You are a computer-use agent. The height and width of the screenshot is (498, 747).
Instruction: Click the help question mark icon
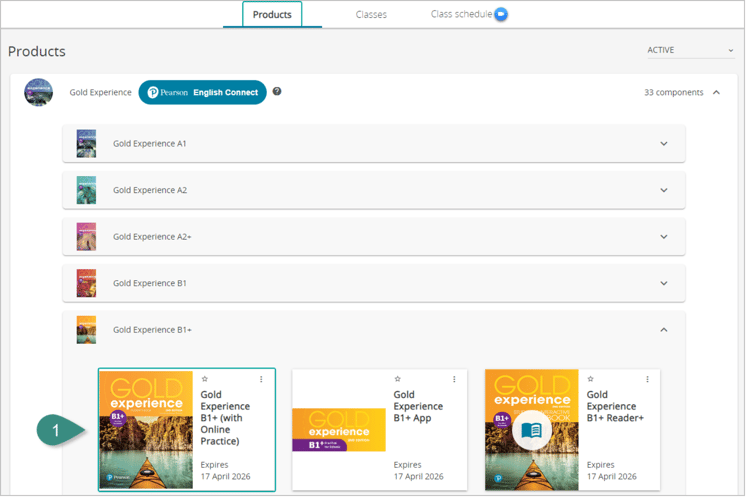[x=277, y=92]
